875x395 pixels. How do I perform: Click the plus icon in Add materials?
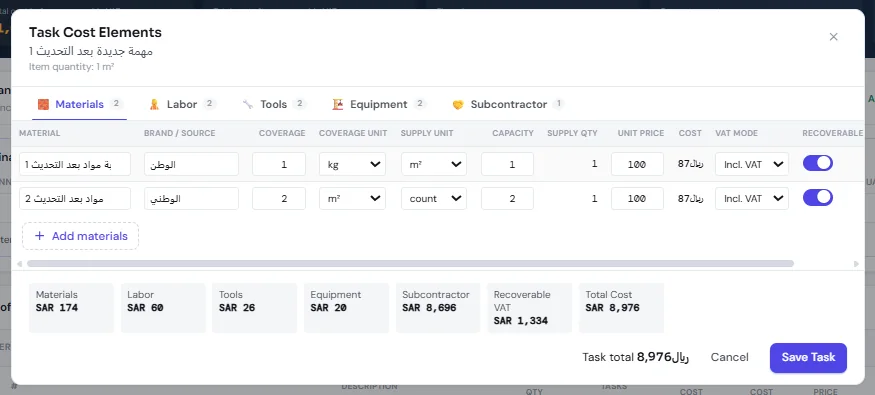40,236
